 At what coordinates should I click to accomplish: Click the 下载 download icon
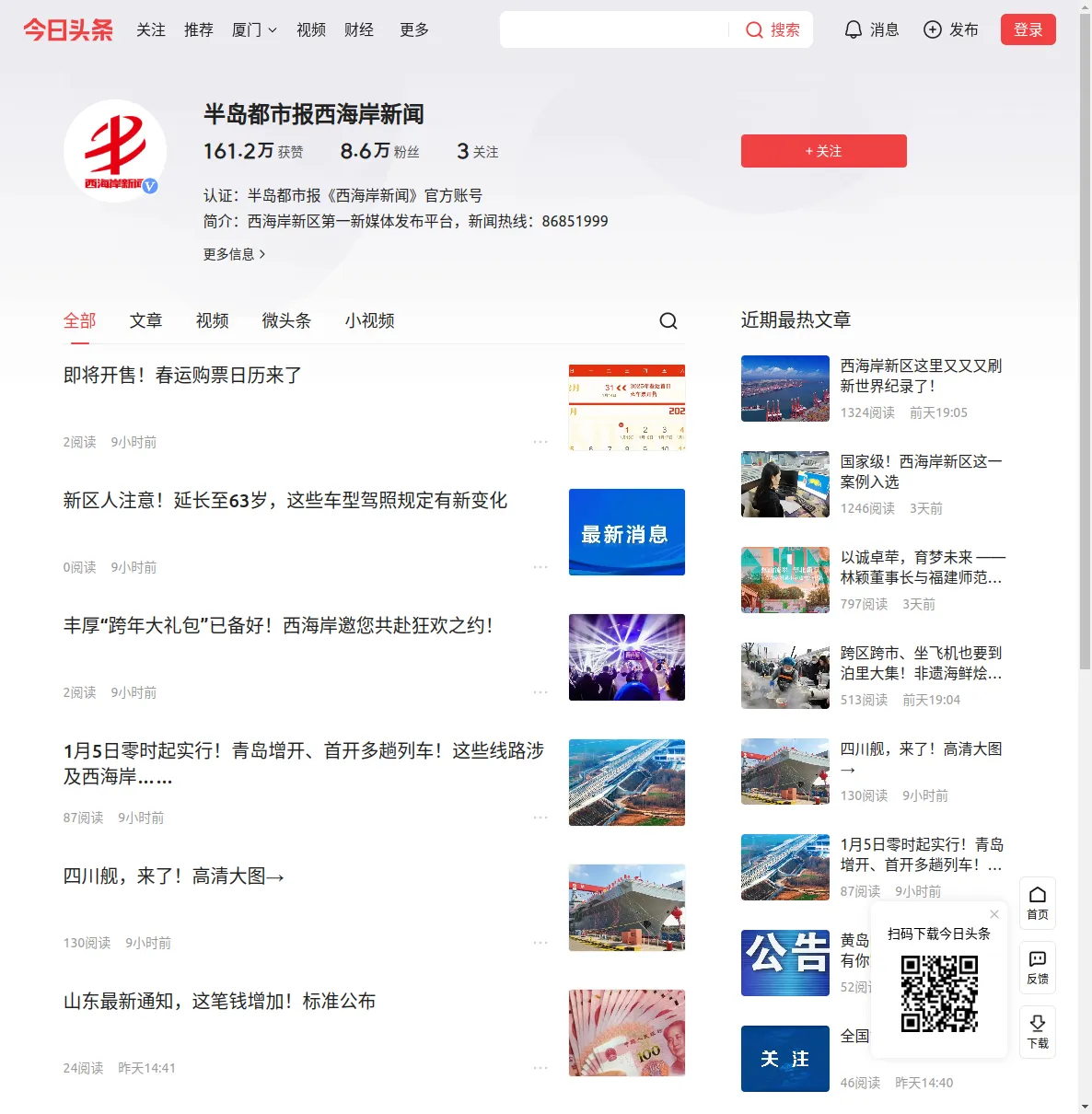tap(1038, 1032)
